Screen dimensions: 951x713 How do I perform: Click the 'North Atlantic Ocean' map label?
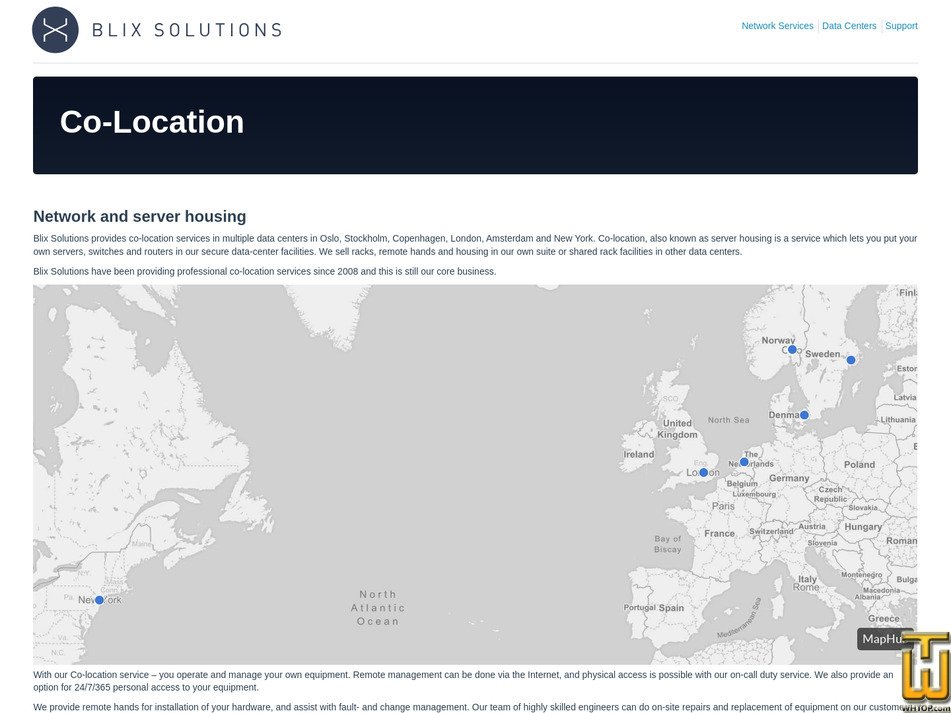(377, 608)
